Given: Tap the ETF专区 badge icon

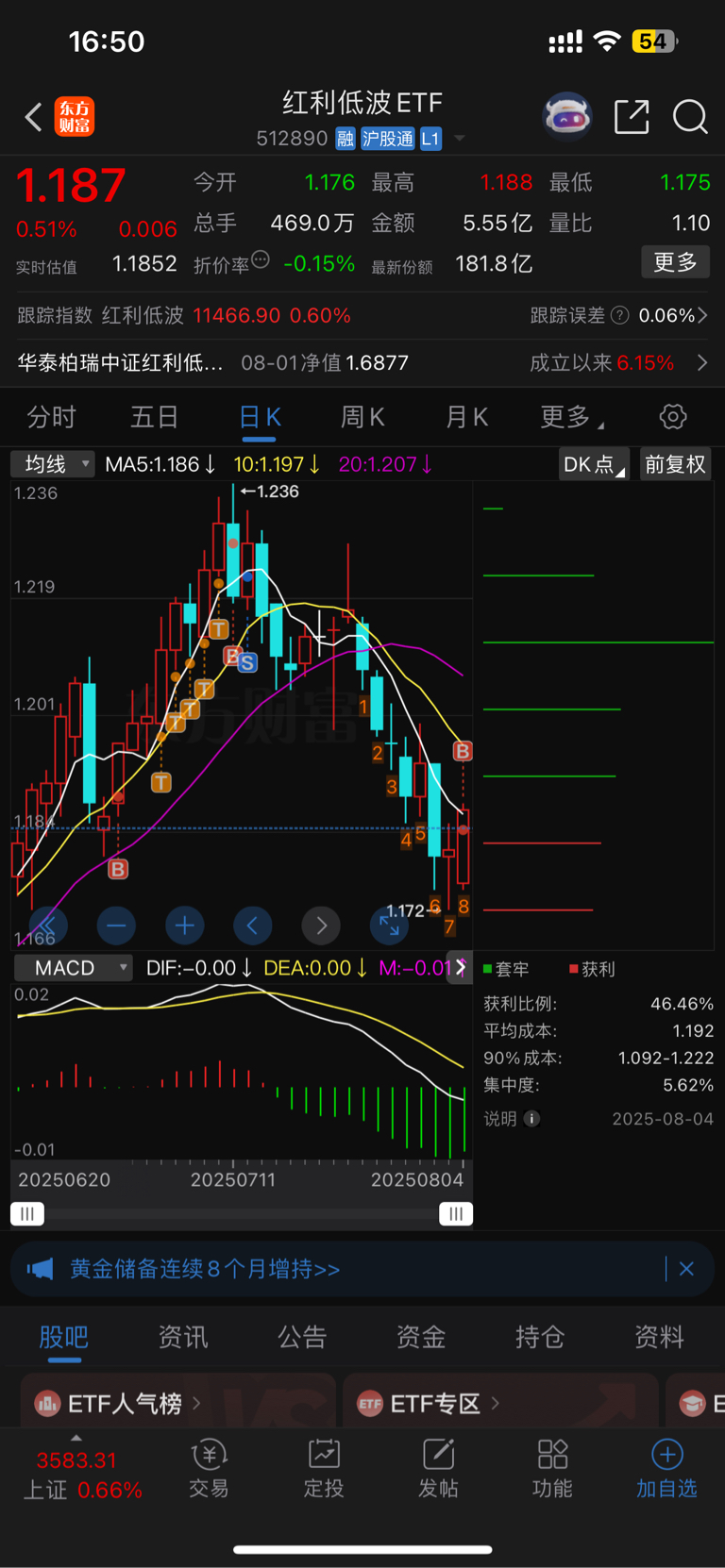Looking at the screenshot, I should (370, 1404).
